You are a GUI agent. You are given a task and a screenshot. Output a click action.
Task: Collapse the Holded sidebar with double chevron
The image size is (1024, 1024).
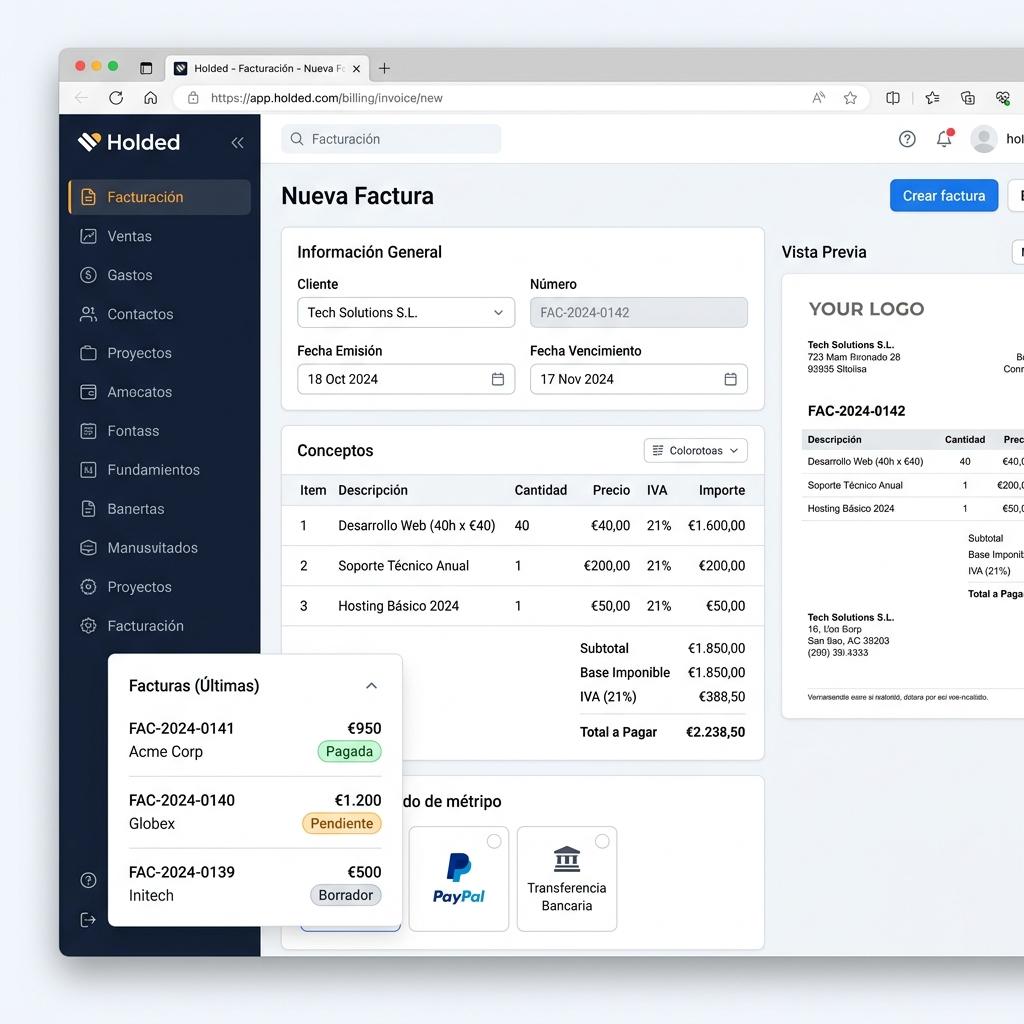pos(237,143)
